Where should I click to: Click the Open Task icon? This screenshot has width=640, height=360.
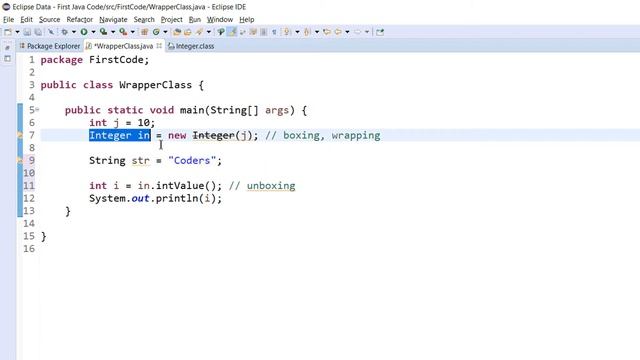point(187,32)
